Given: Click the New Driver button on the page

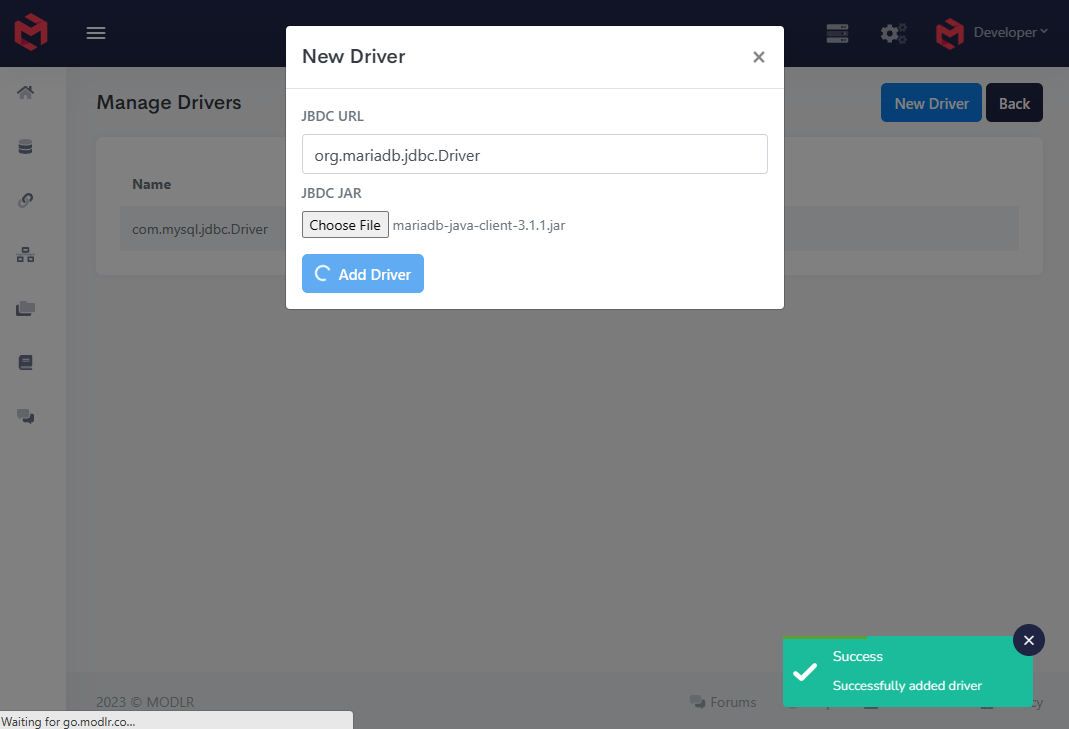Looking at the screenshot, I should 930,102.
